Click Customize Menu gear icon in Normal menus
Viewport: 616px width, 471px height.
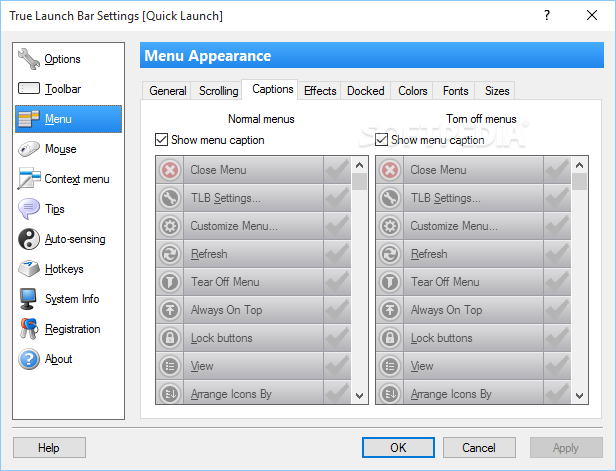click(170, 226)
